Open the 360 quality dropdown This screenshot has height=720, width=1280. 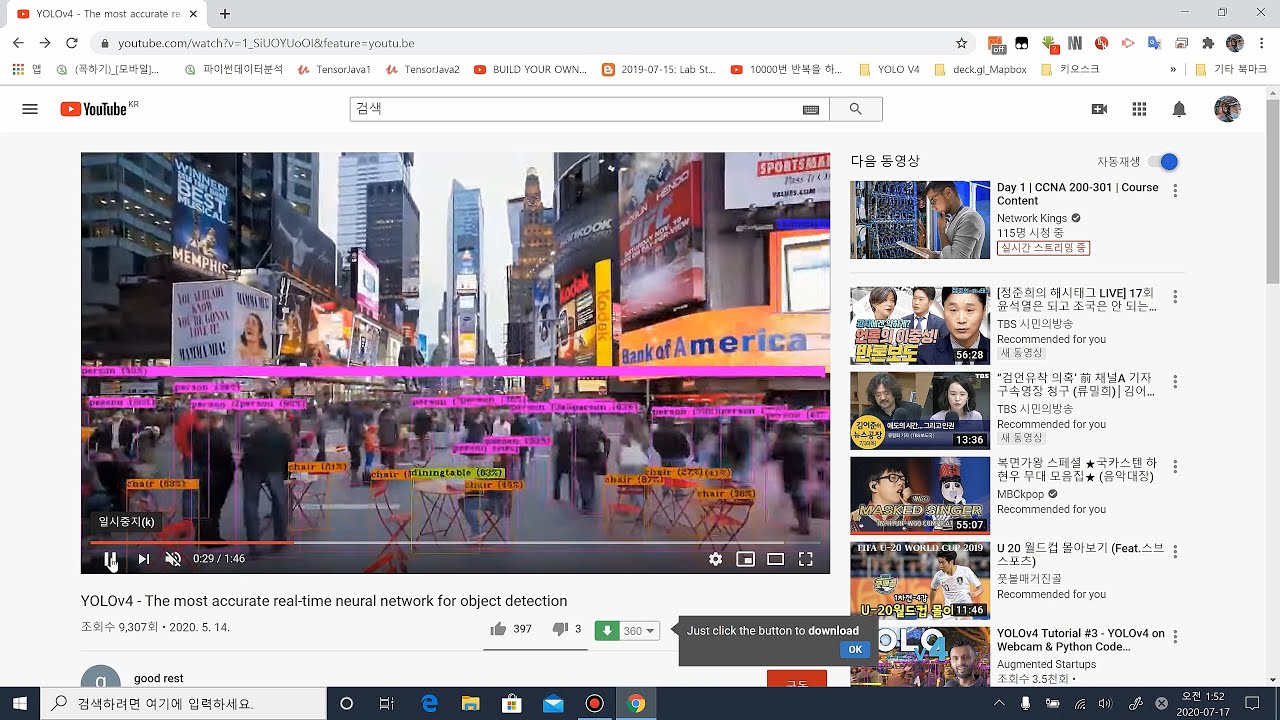tap(639, 631)
